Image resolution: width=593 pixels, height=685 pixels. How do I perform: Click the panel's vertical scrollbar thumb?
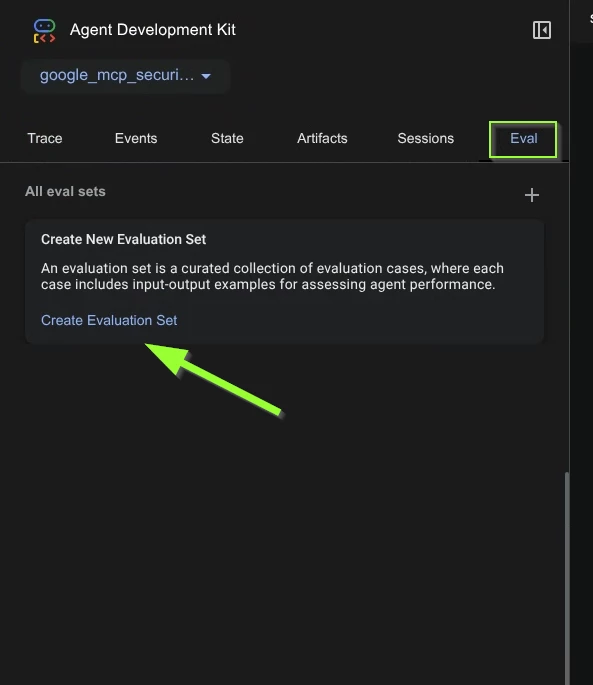point(567,577)
